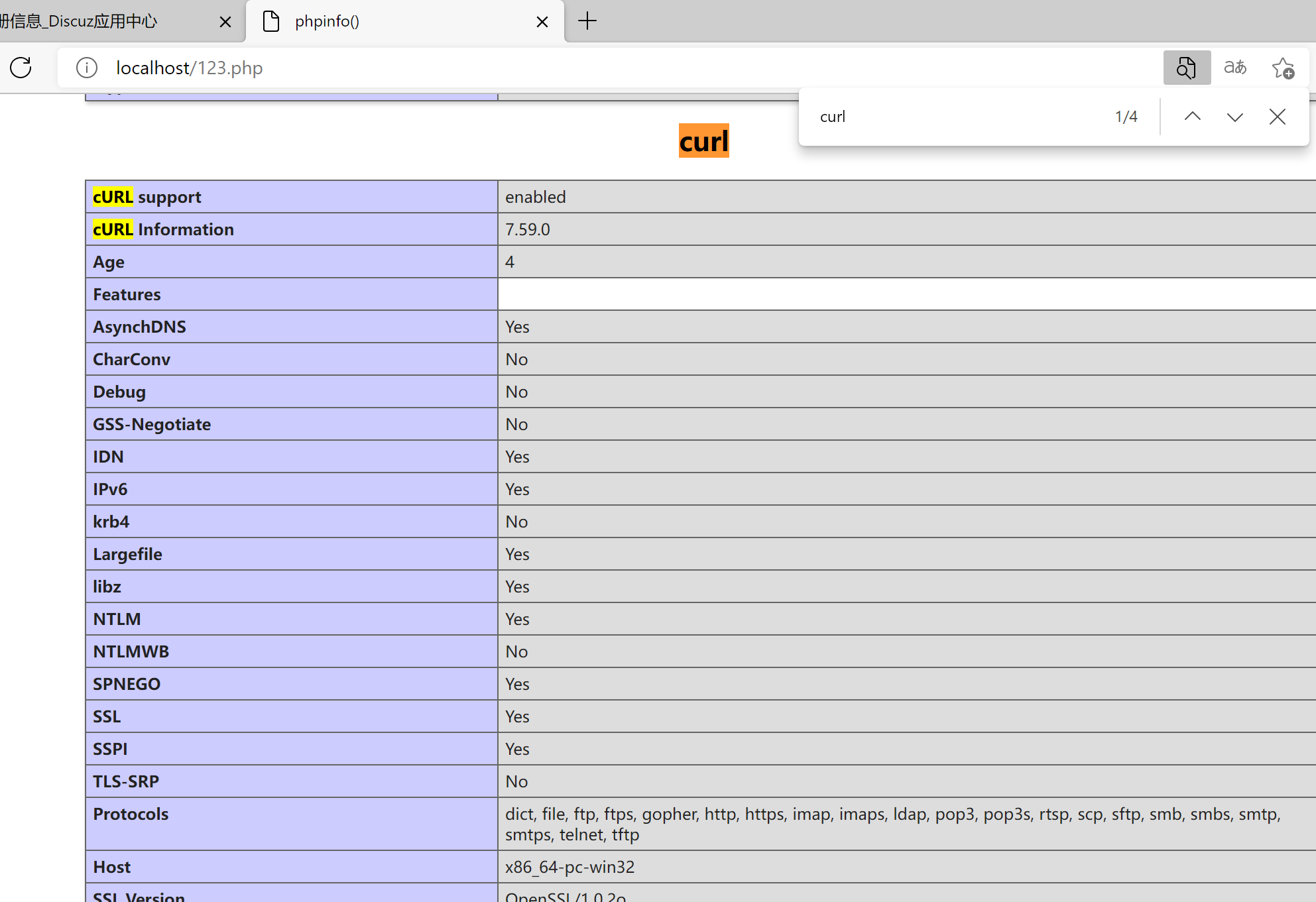The image size is (1316, 902).
Task: Close the phpinfo() tab
Action: 542,22
